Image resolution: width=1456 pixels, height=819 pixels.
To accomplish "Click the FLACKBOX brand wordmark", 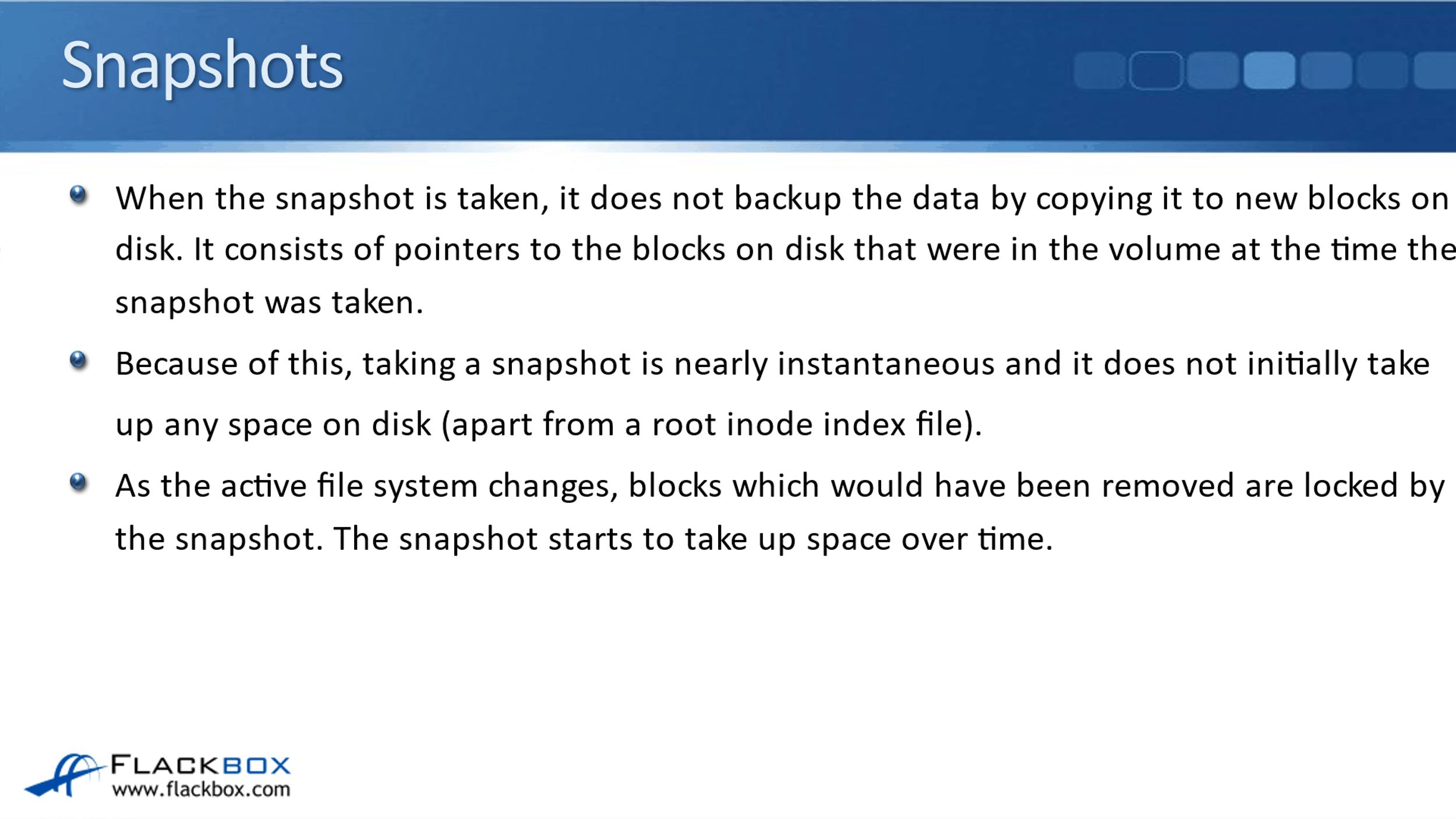I will [200, 765].
